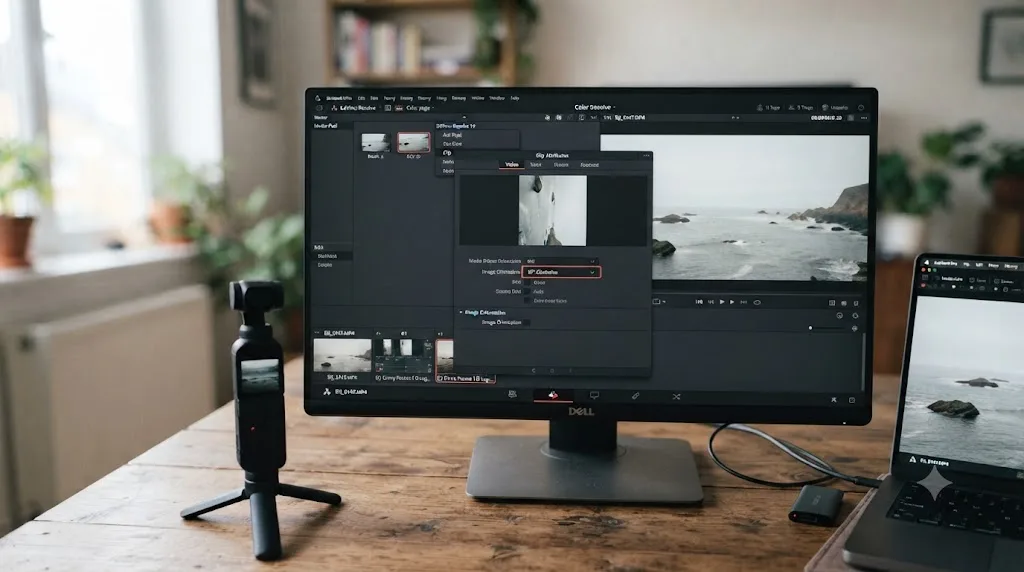This screenshot has height=572, width=1024.
Task: Click the slanted tag icon in the bottom bar
Action: click(635, 396)
